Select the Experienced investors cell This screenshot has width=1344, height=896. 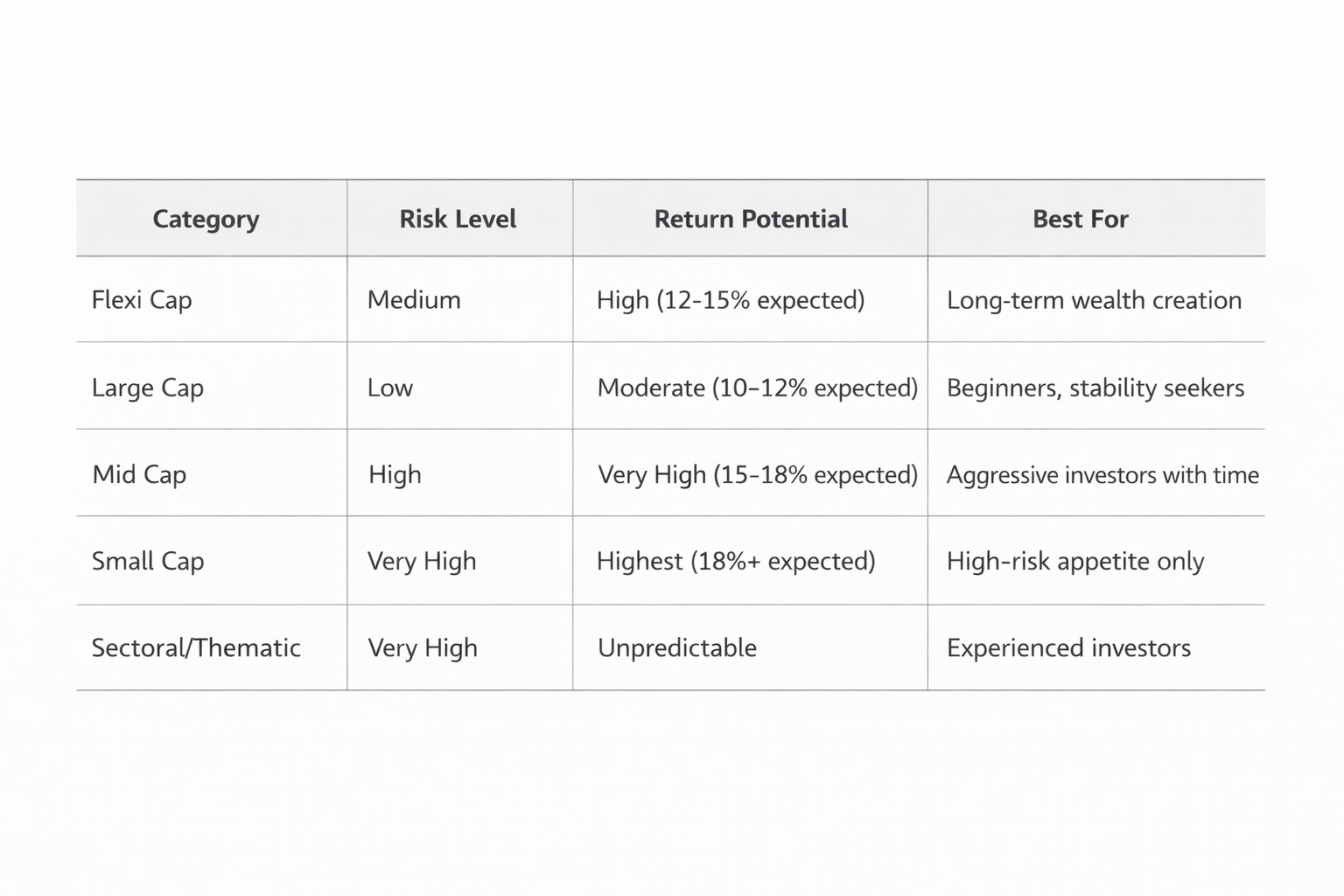(1068, 647)
